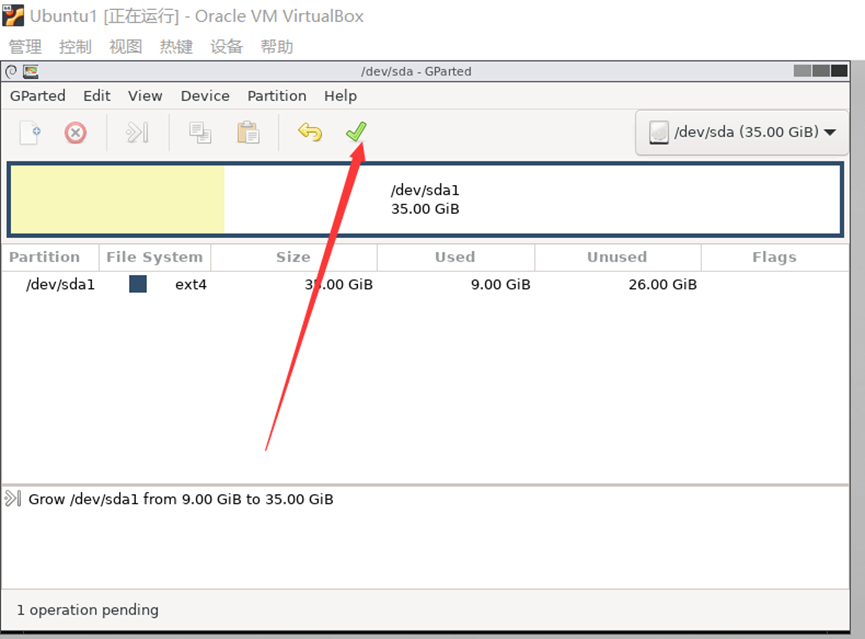Image resolution: width=865 pixels, height=639 pixels.
Task: Open VirtualBox 视图 menu
Action: [x=126, y=47]
